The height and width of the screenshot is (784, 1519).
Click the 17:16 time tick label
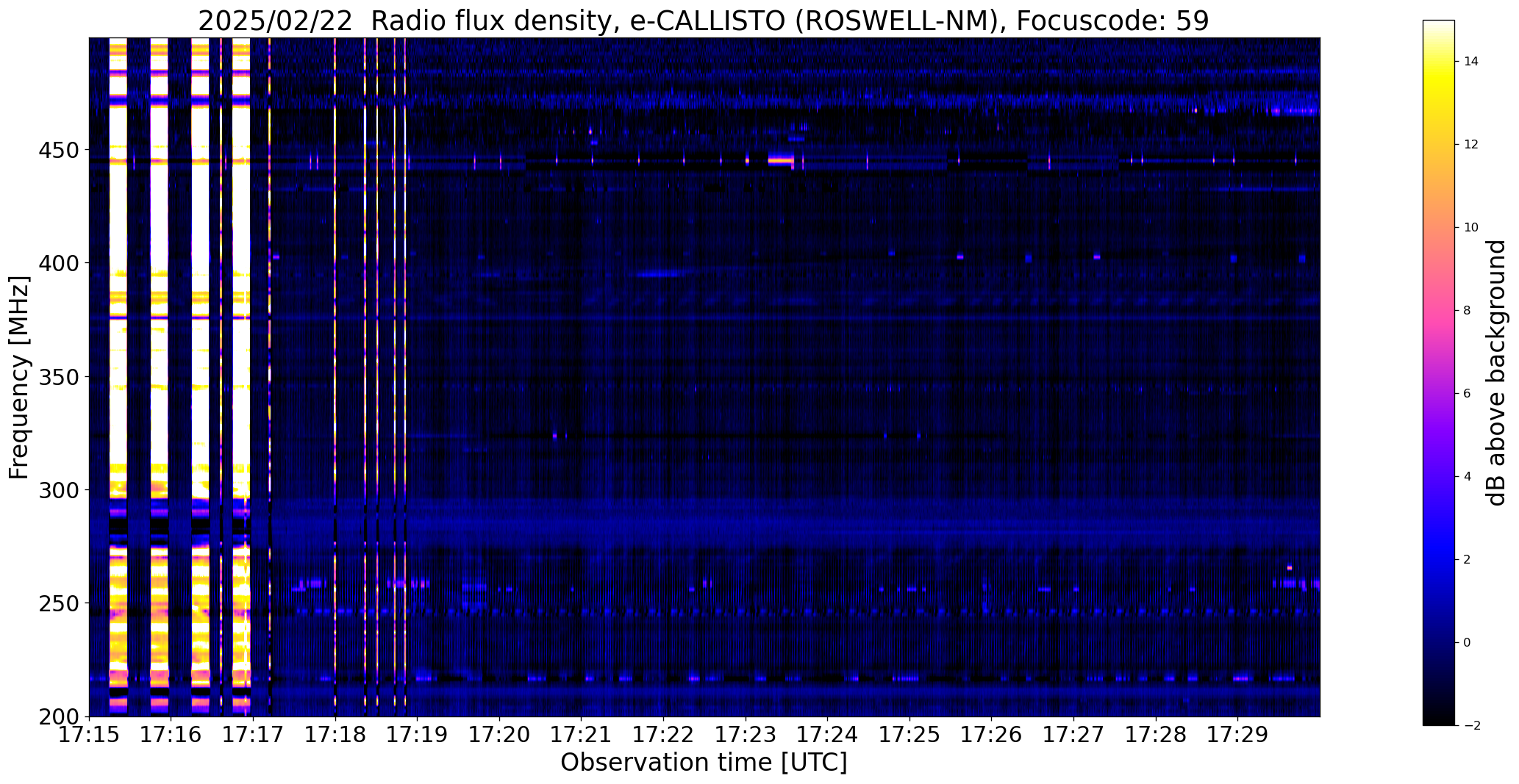coord(171,735)
